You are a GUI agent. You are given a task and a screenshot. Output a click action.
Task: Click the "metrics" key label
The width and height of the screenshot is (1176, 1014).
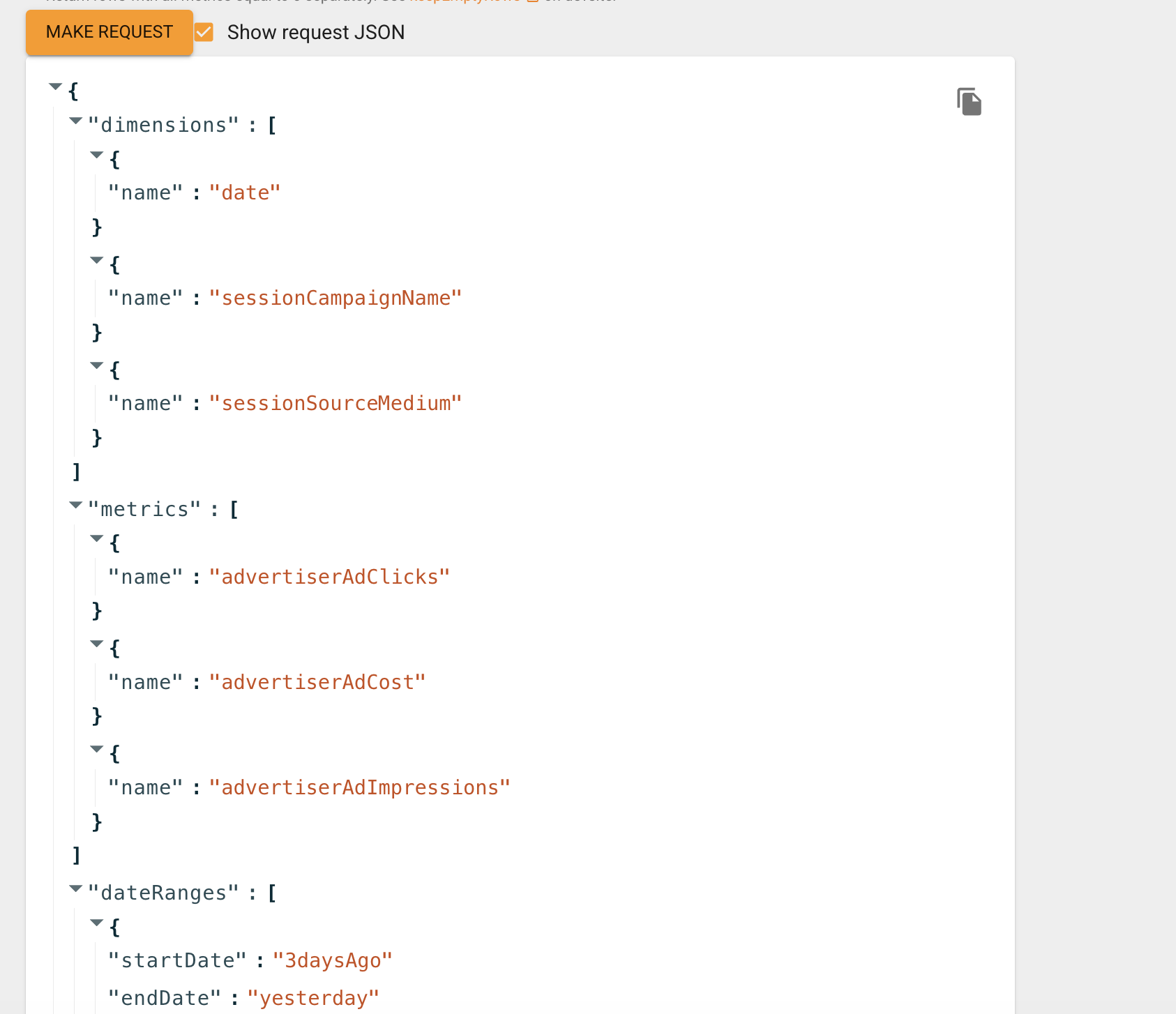pyautogui.click(x=145, y=509)
